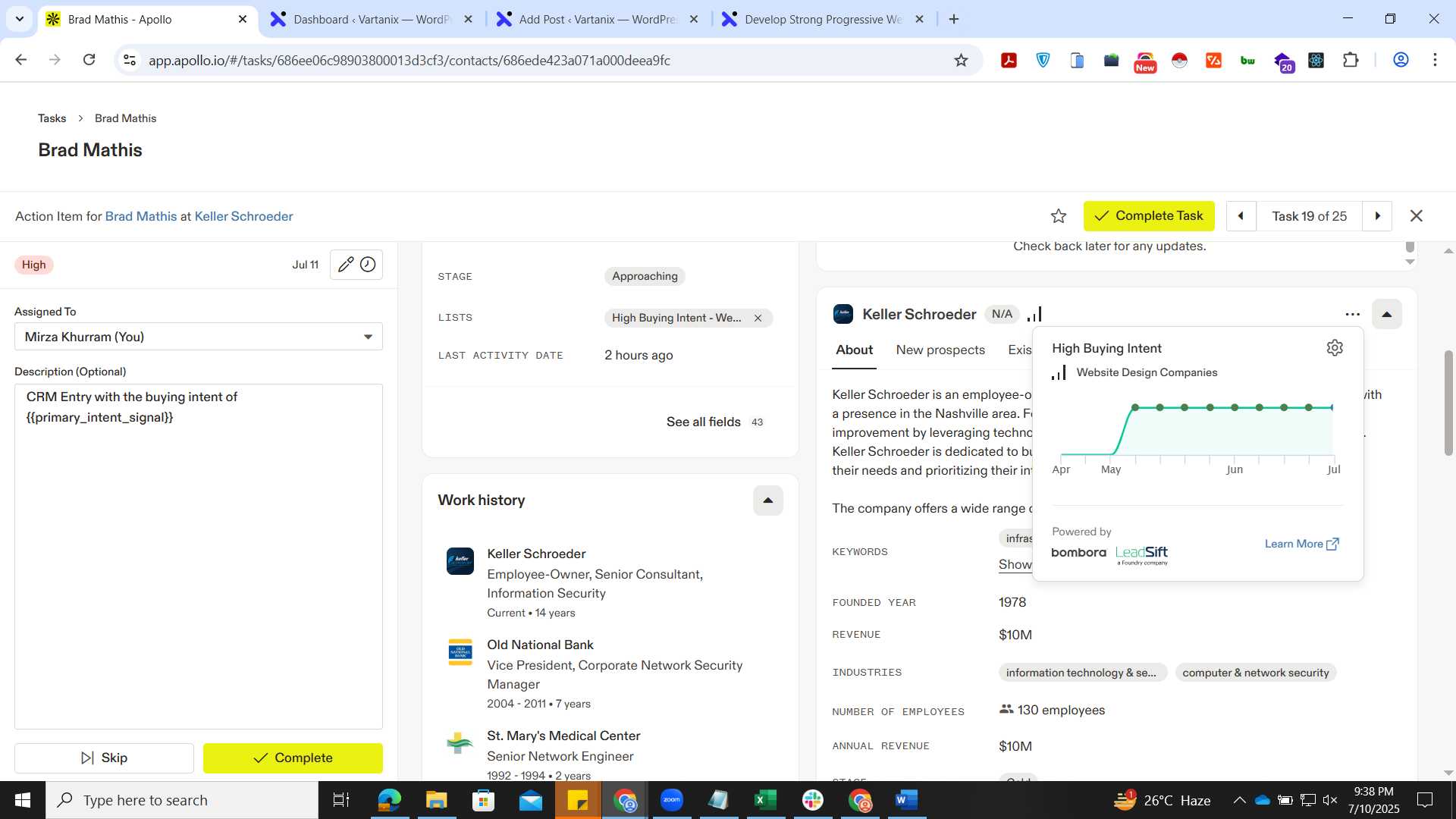Open Brad Mathis contact link

tap(140, 217)
